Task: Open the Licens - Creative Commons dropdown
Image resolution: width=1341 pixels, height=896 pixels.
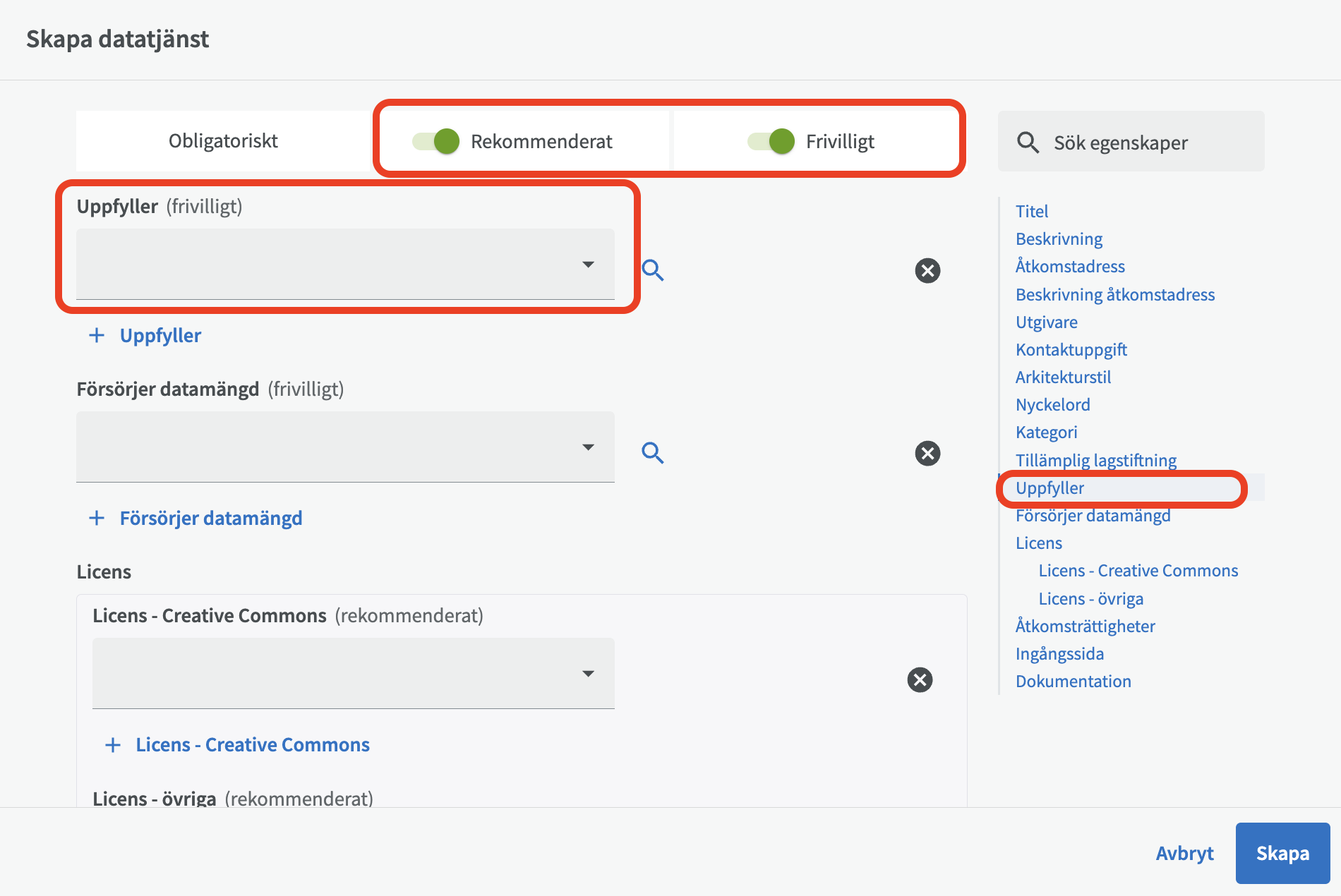Action: coord(353,673)
